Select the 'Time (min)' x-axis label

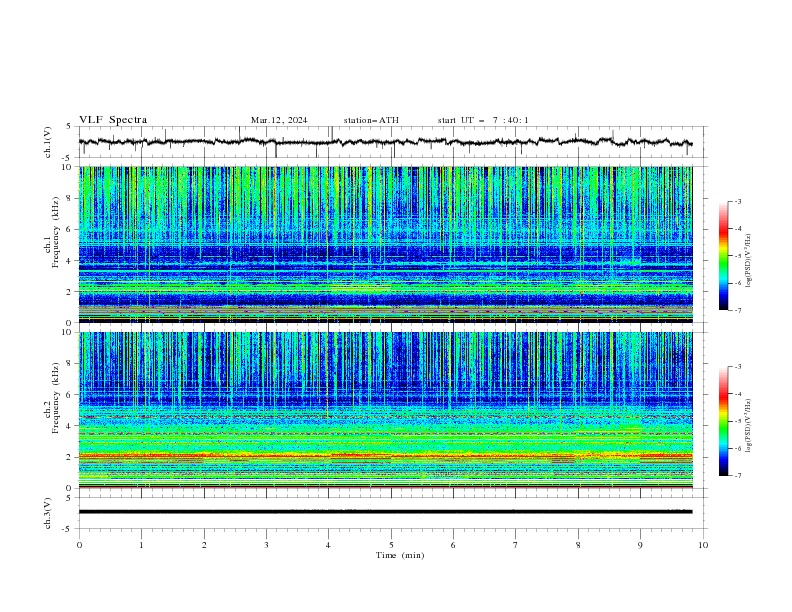click(x=400, y=555)
